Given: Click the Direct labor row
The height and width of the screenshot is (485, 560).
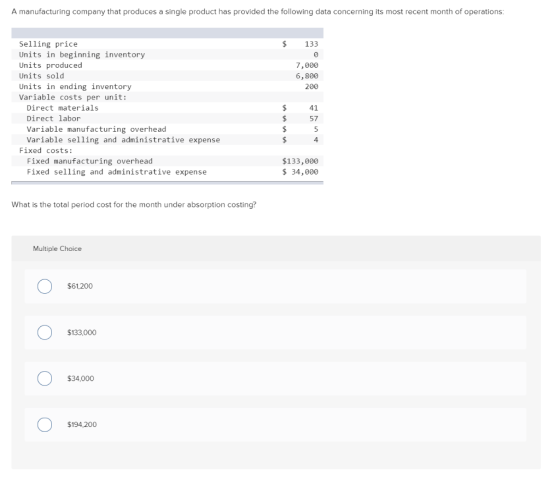Looking at the screenshot, I should [167, 119].
